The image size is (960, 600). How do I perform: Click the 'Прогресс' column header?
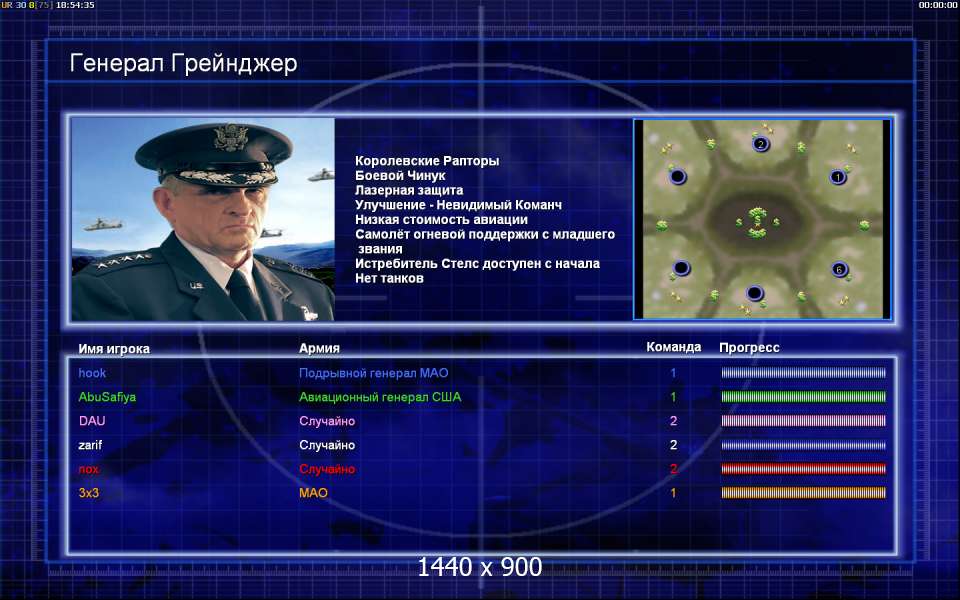pyautogui.click(x=749, y=348)
